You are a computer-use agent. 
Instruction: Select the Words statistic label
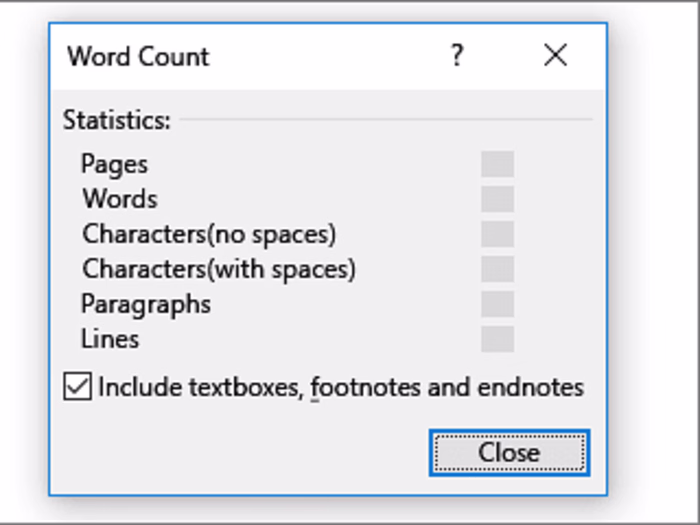click(x=120, y=199)
